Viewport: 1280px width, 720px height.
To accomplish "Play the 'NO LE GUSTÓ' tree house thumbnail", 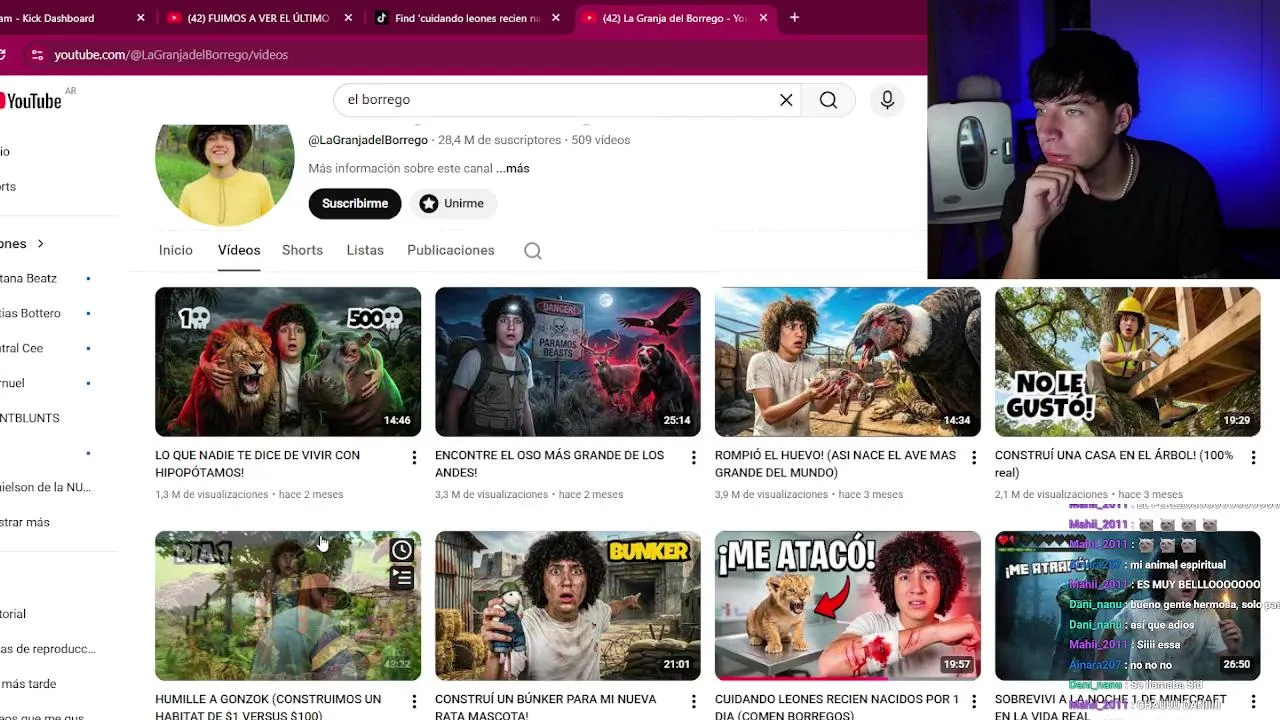I will click(x=1128, y=362).
